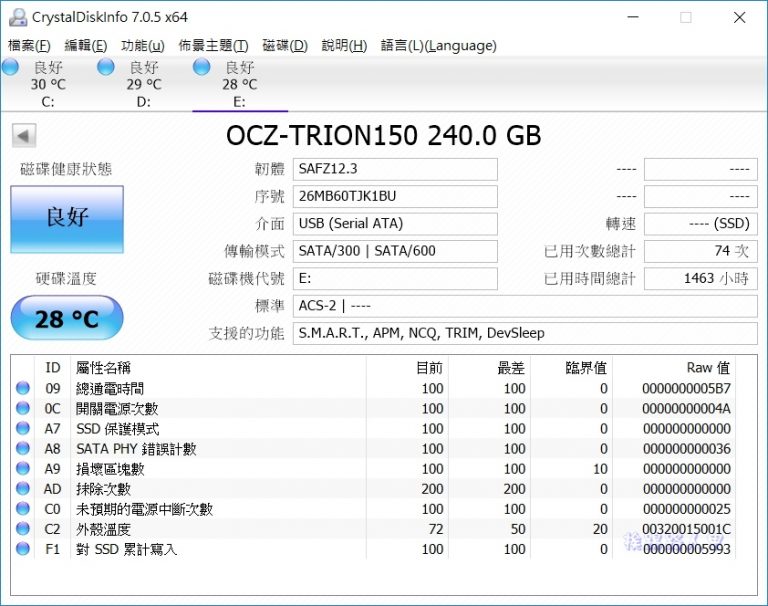Viewport: 768px width, 606px height.
Task: Select the E: drive tab
Action: 239,84
